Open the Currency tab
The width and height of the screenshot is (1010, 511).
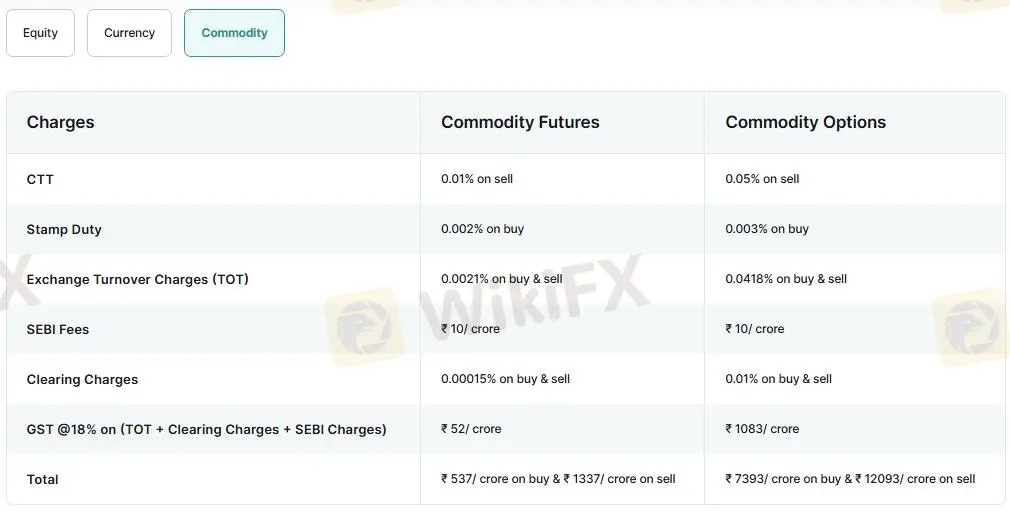click(x=129, y=33)
